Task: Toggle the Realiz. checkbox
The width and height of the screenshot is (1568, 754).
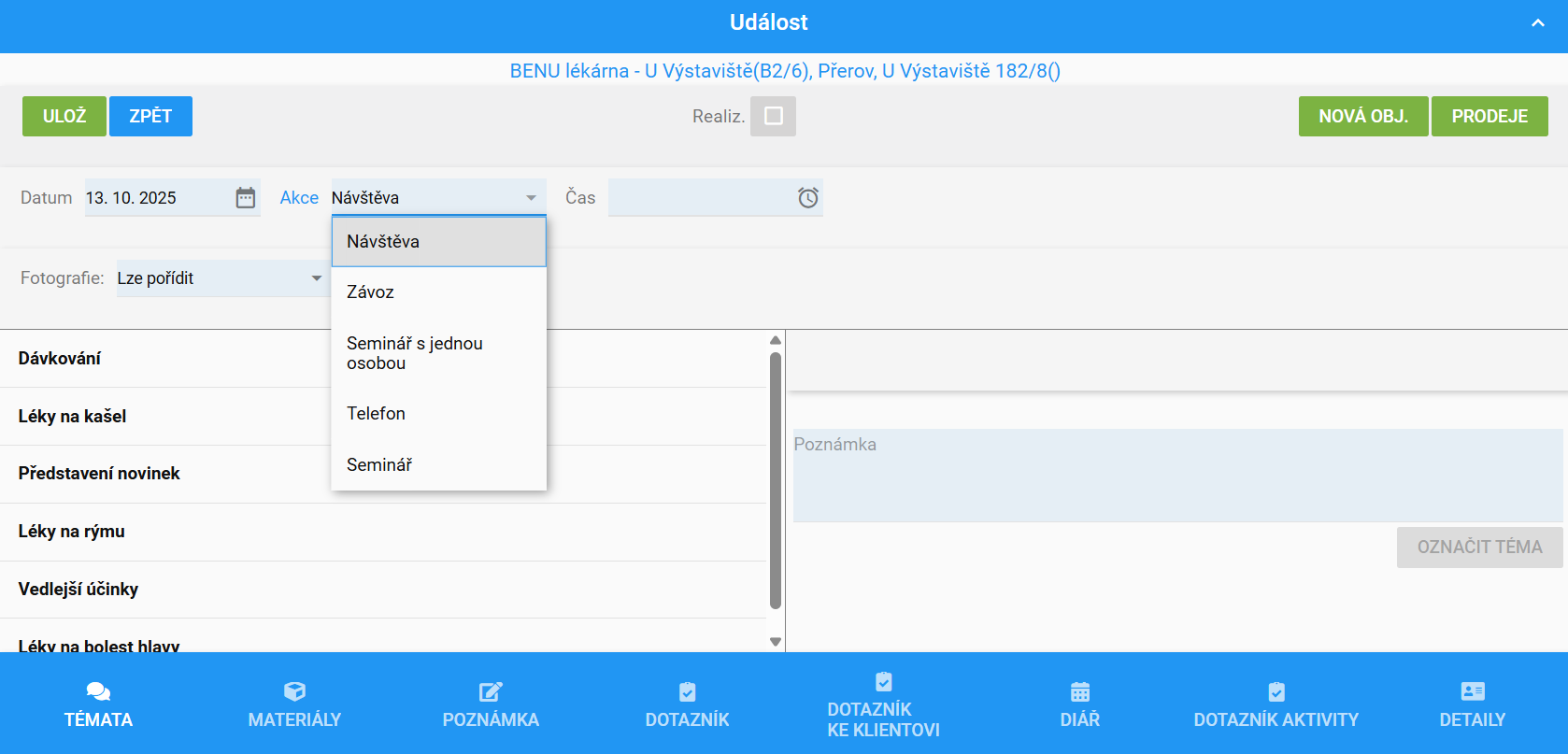Action: click(773, 116)
